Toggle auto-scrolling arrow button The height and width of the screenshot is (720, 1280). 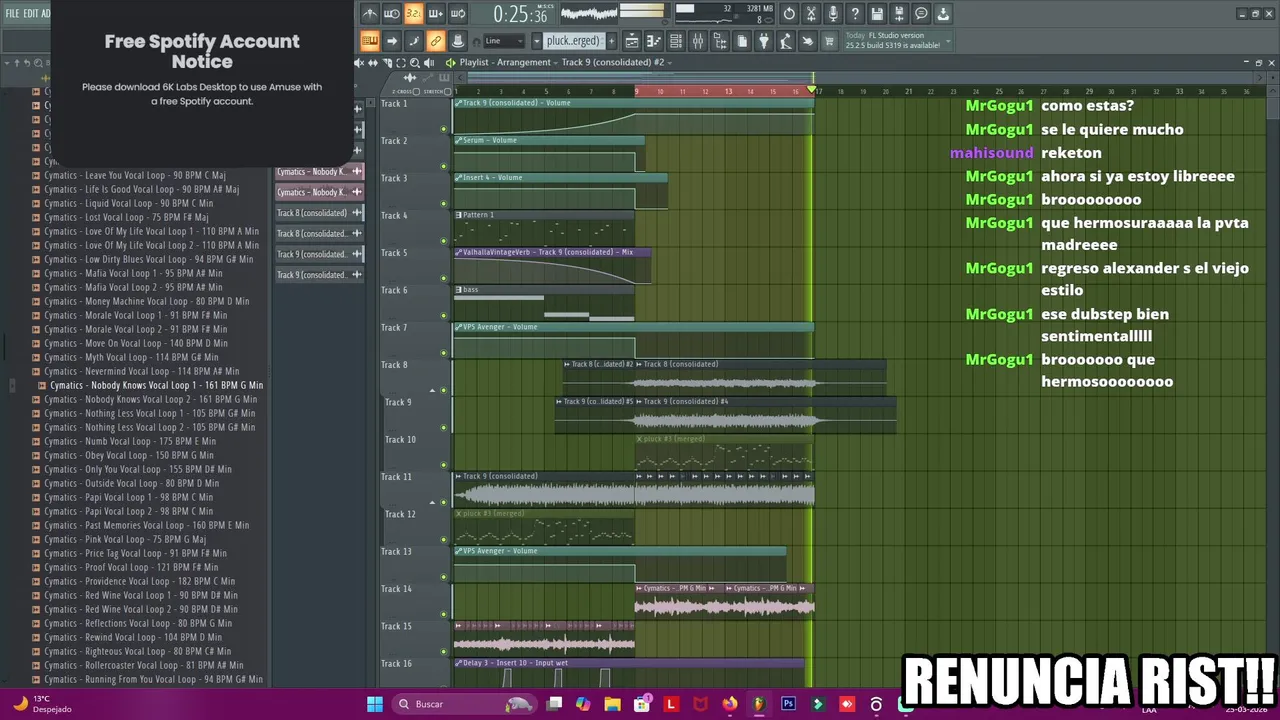[x=392, y=41]
